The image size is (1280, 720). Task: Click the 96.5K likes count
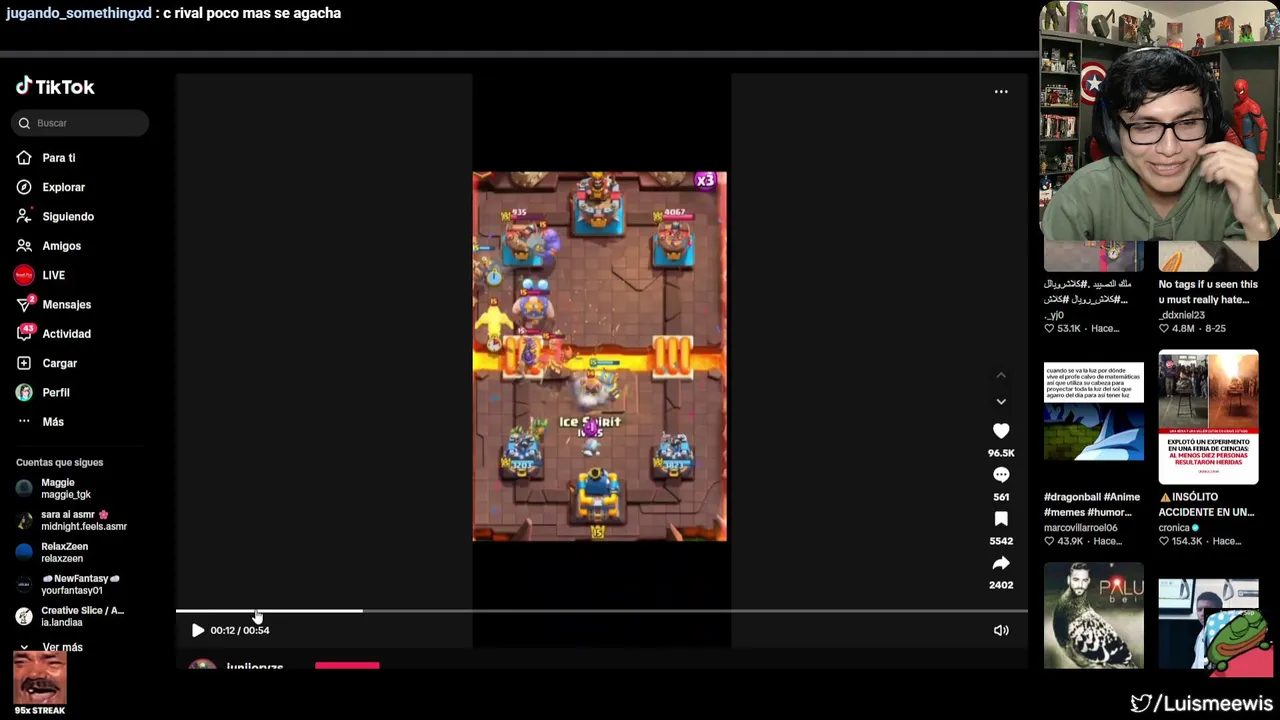[x=1001, y=453]
